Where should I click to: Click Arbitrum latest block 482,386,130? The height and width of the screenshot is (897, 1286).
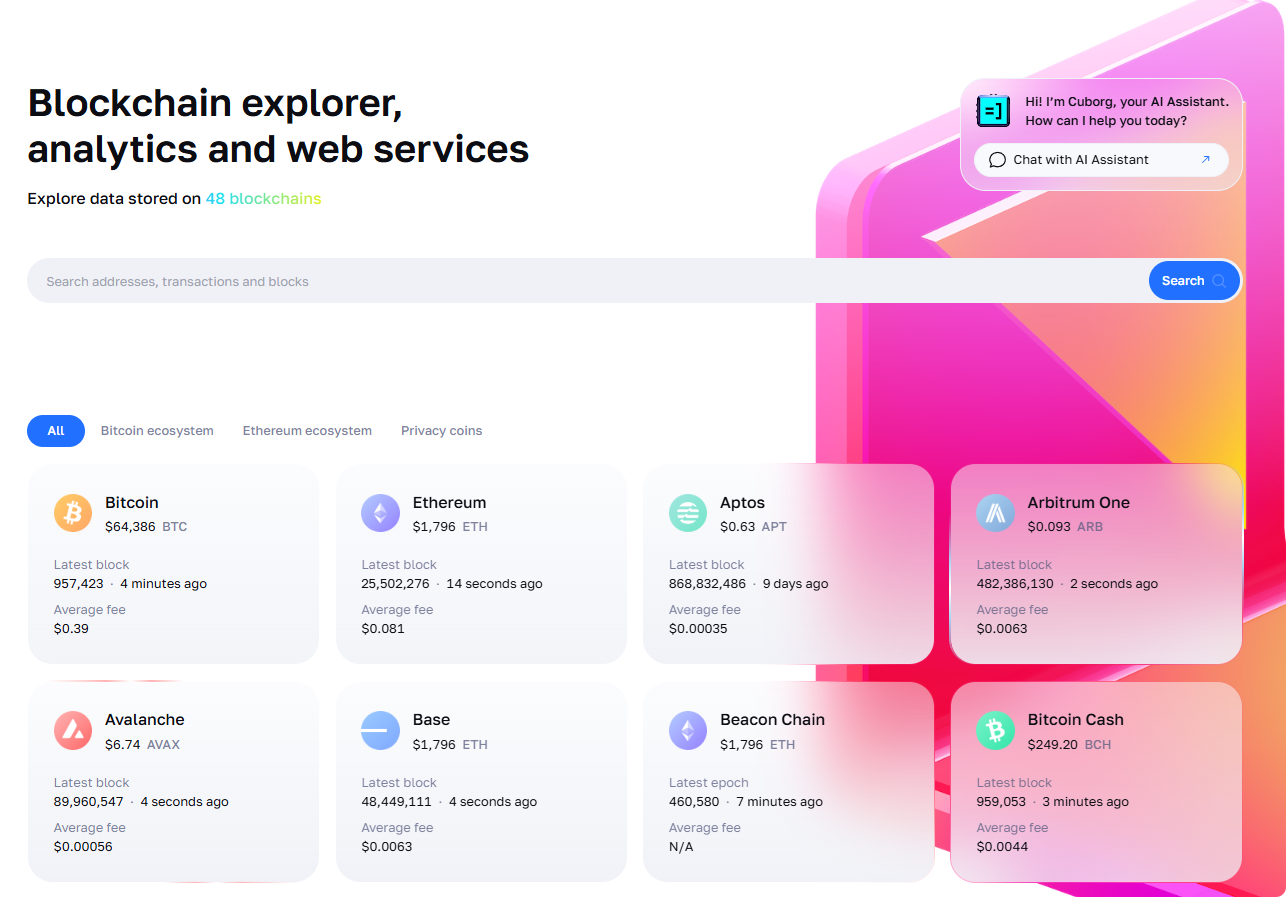tap(1015, 584)
